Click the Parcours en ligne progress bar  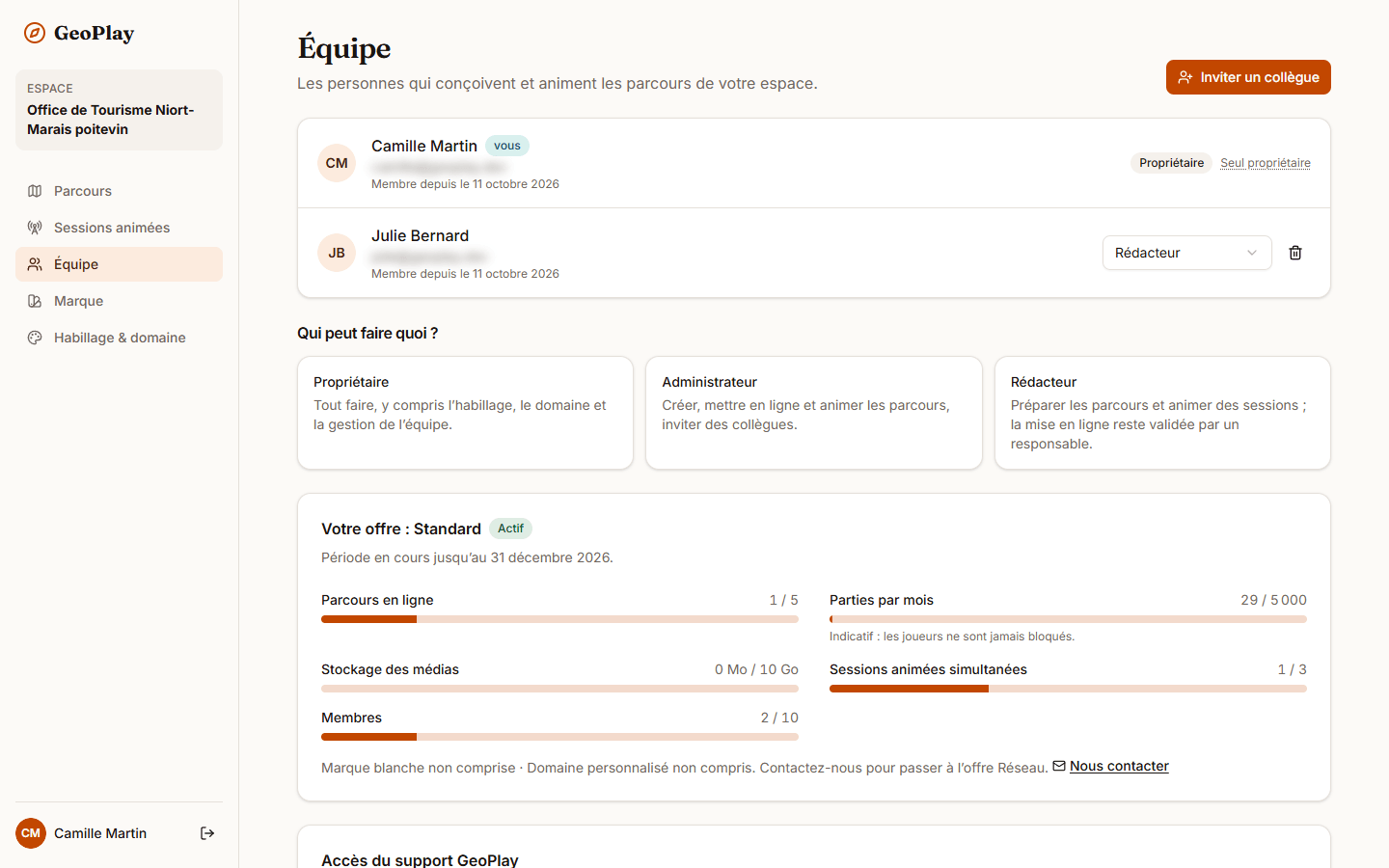pos(559,619)
